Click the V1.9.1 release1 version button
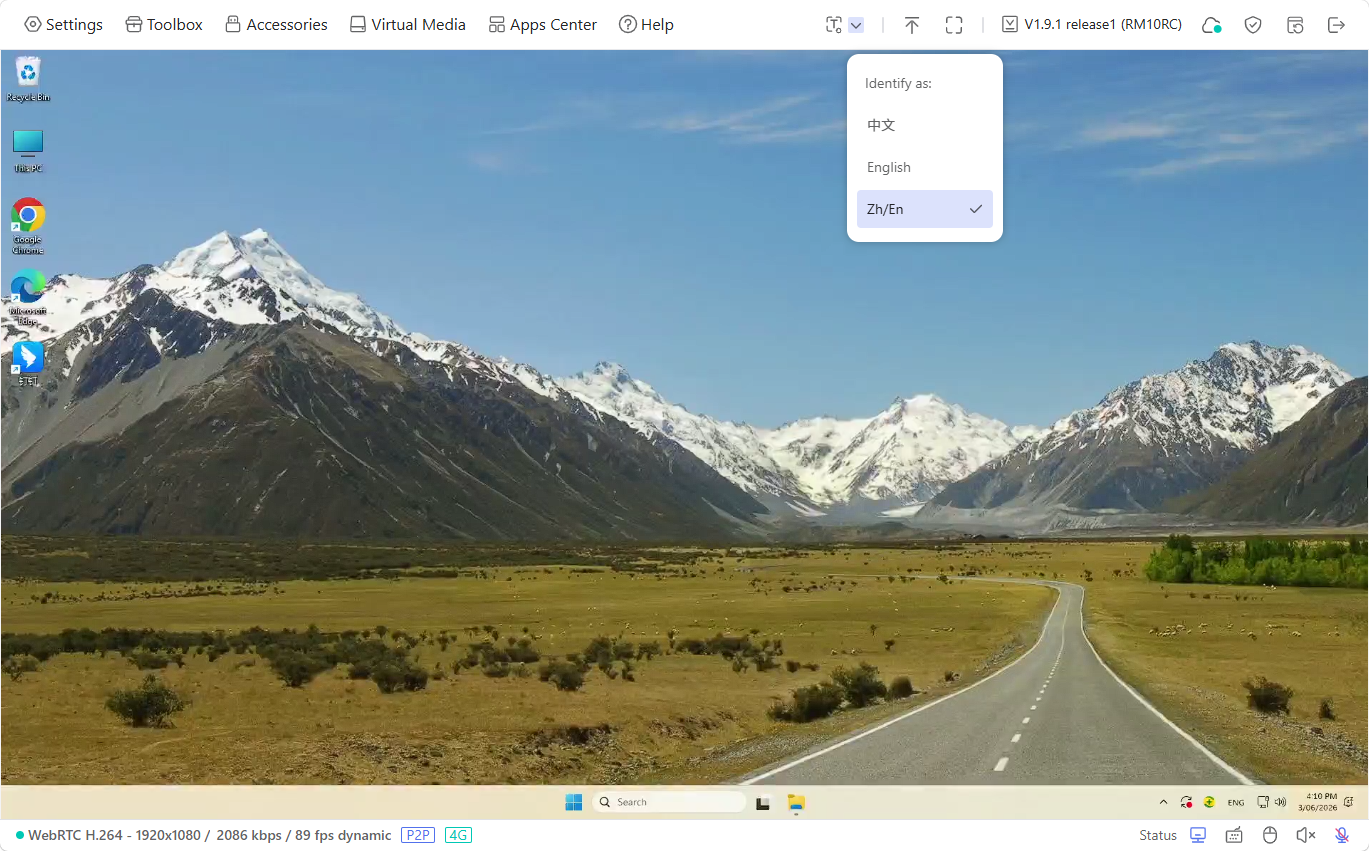The height and width of the screenshot is (851, 1369). point(1092,24)
